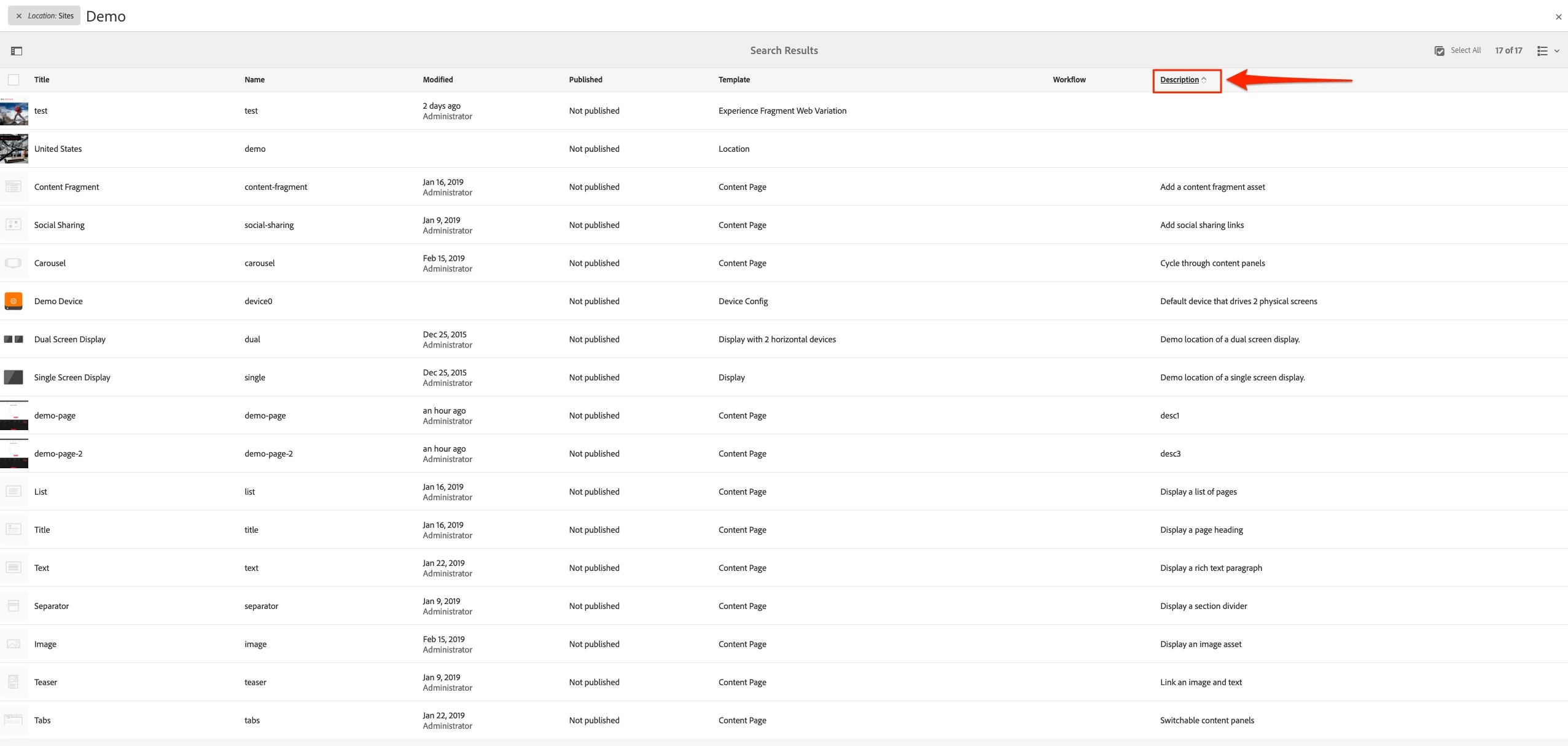This screenshot has height=746, width=1568.
Task: Remove the Location: Sites filter tag
Action: (x=19, y=16)
